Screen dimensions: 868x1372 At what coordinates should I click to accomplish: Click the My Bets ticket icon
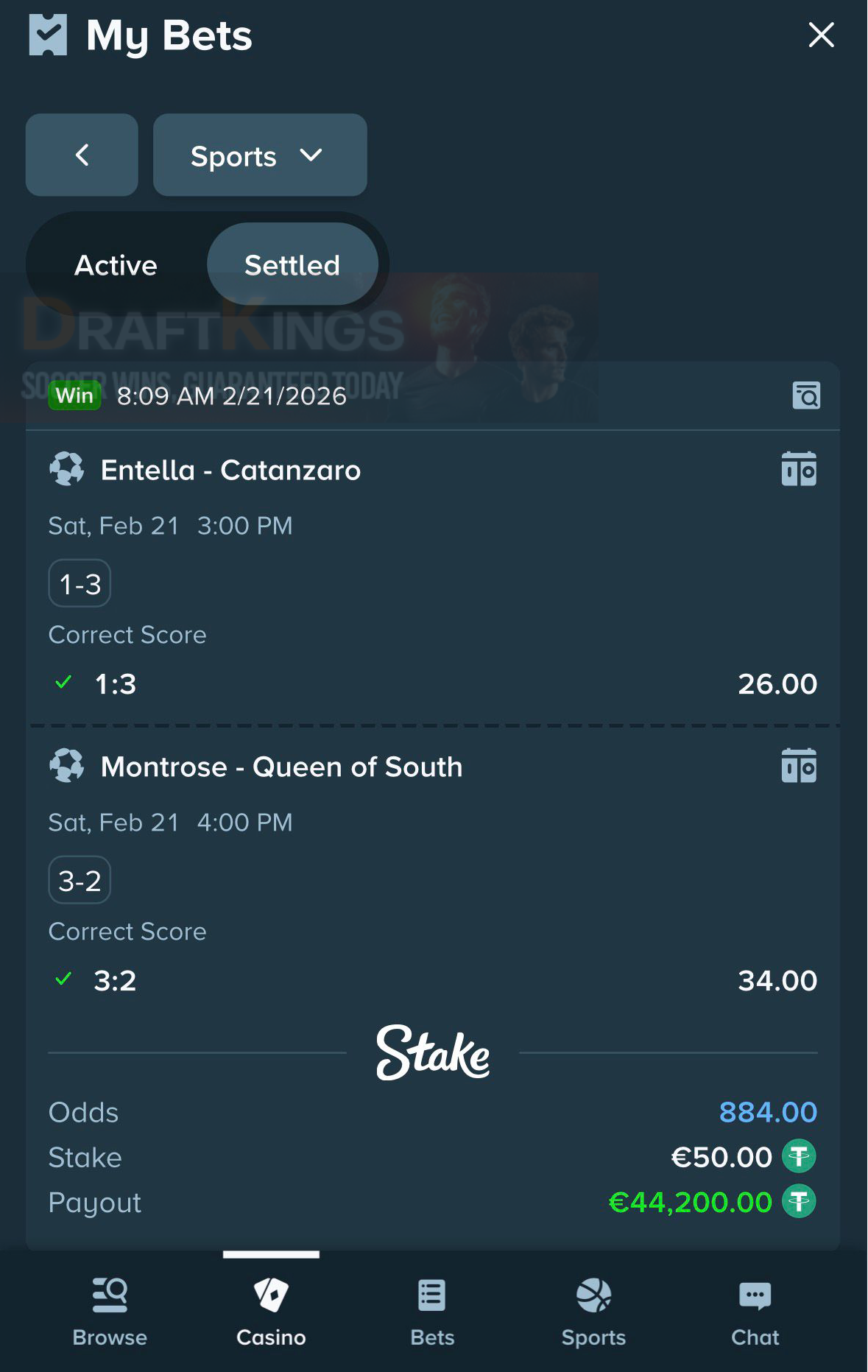point(48,35)
